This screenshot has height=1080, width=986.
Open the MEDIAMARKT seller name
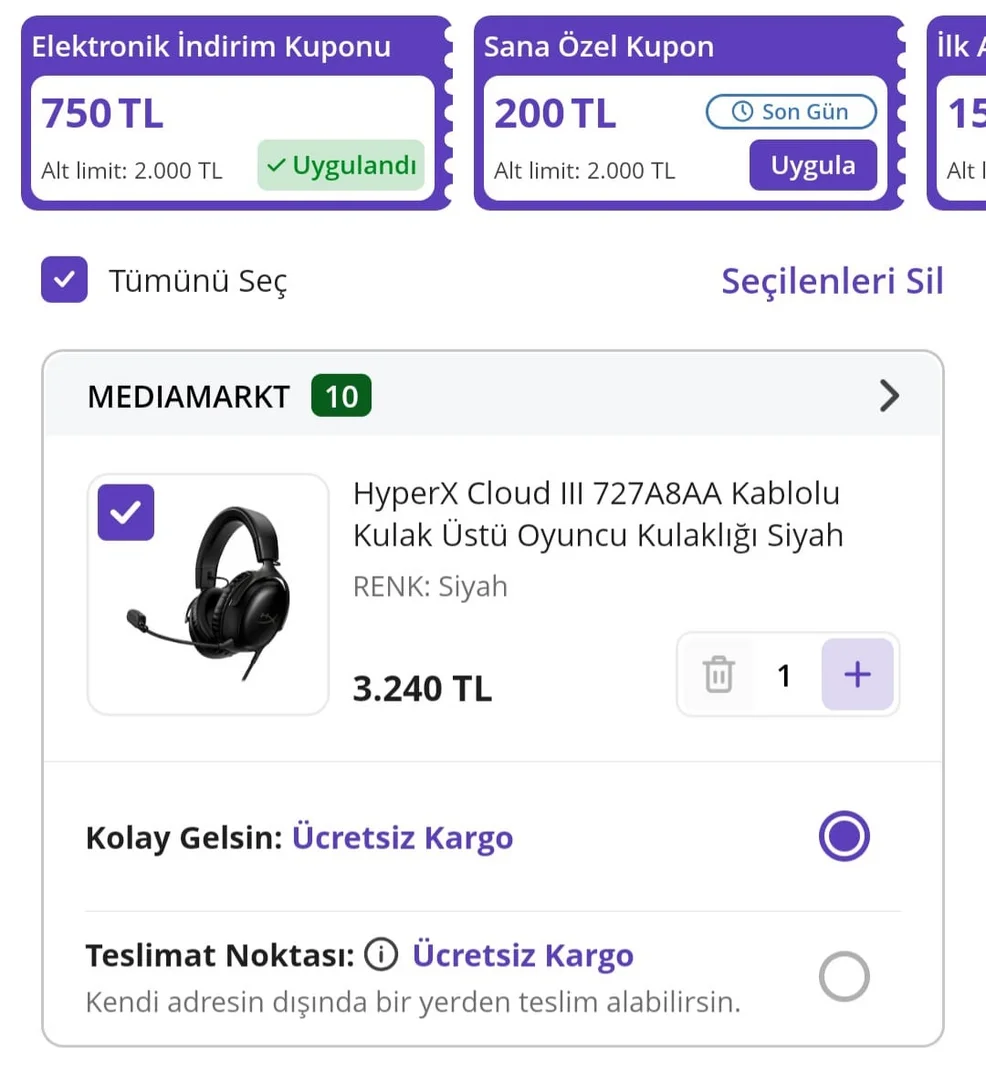188,397
